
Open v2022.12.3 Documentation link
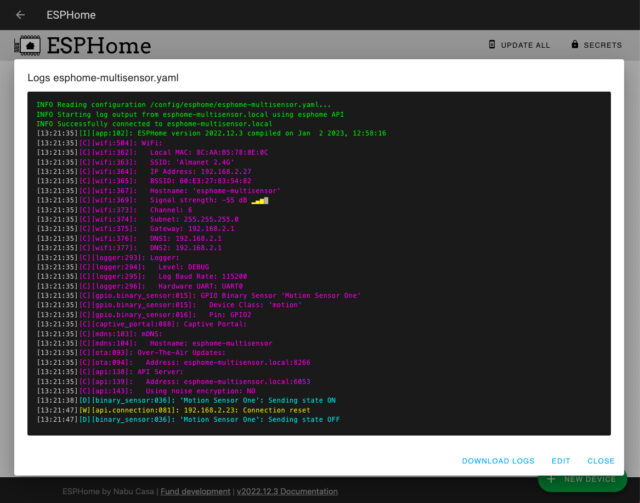coord(287,492)
